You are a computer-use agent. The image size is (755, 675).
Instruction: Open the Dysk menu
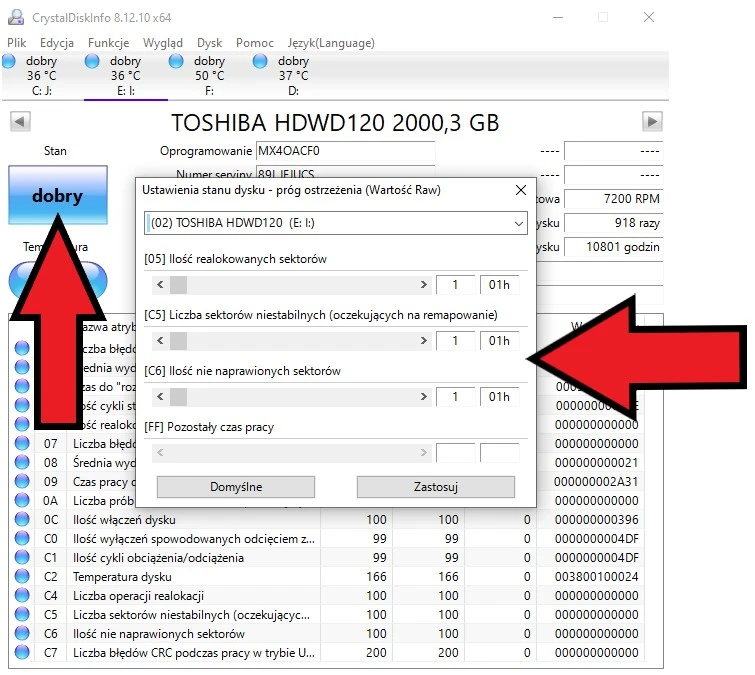click(210, 43)
